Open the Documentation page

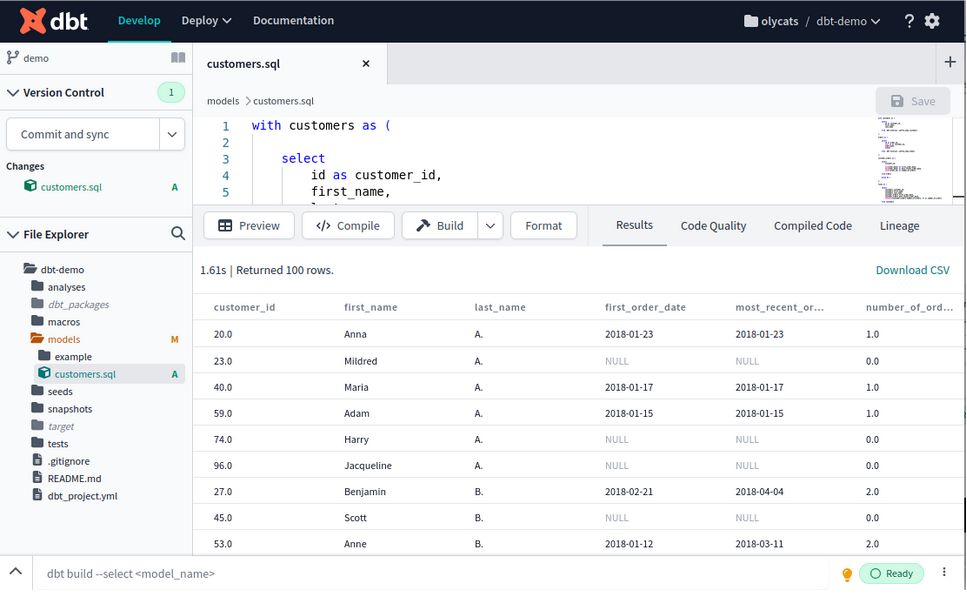pos(294,20)
